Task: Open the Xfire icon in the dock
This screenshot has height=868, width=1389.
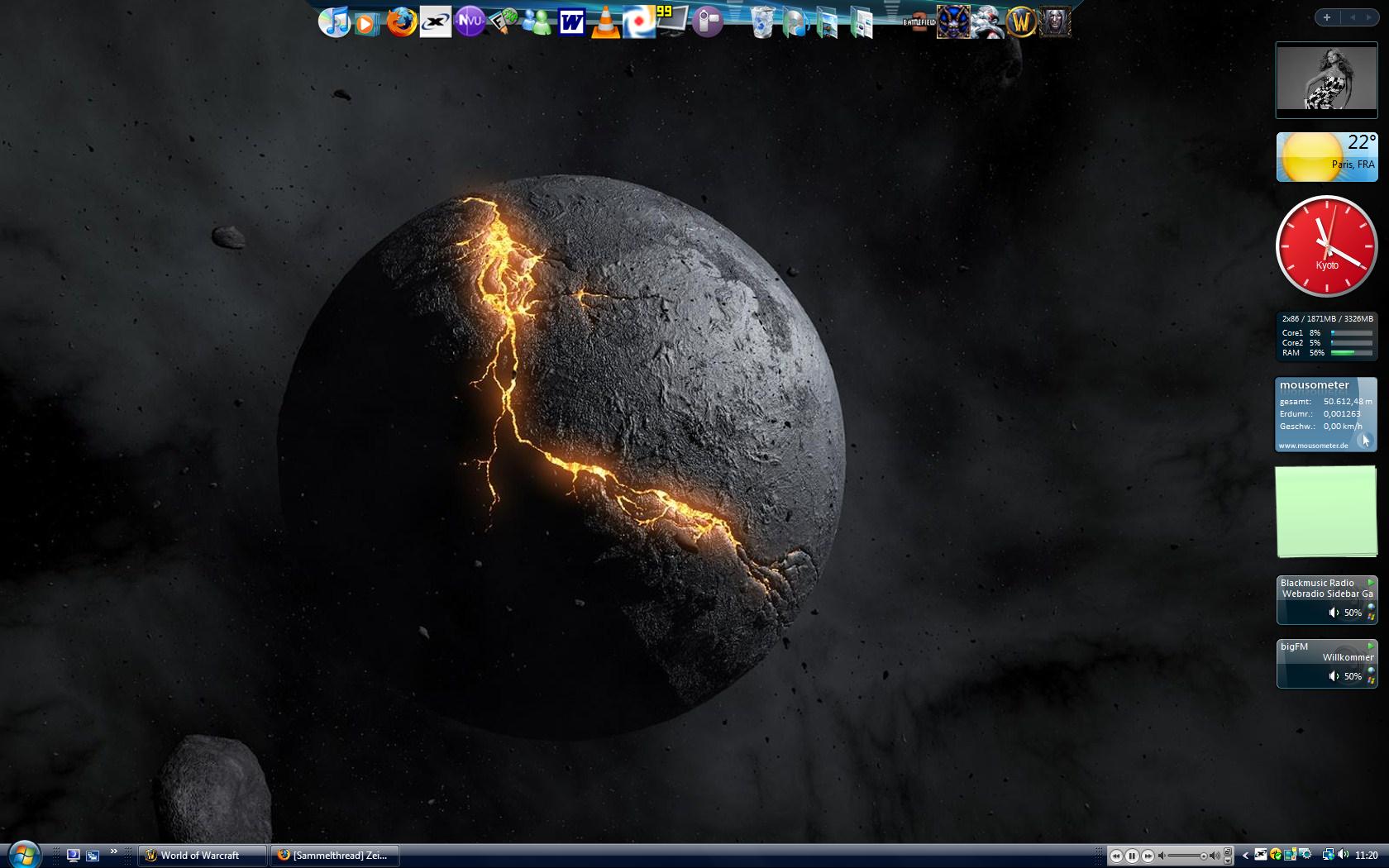Action: click(x=436, y=22)
